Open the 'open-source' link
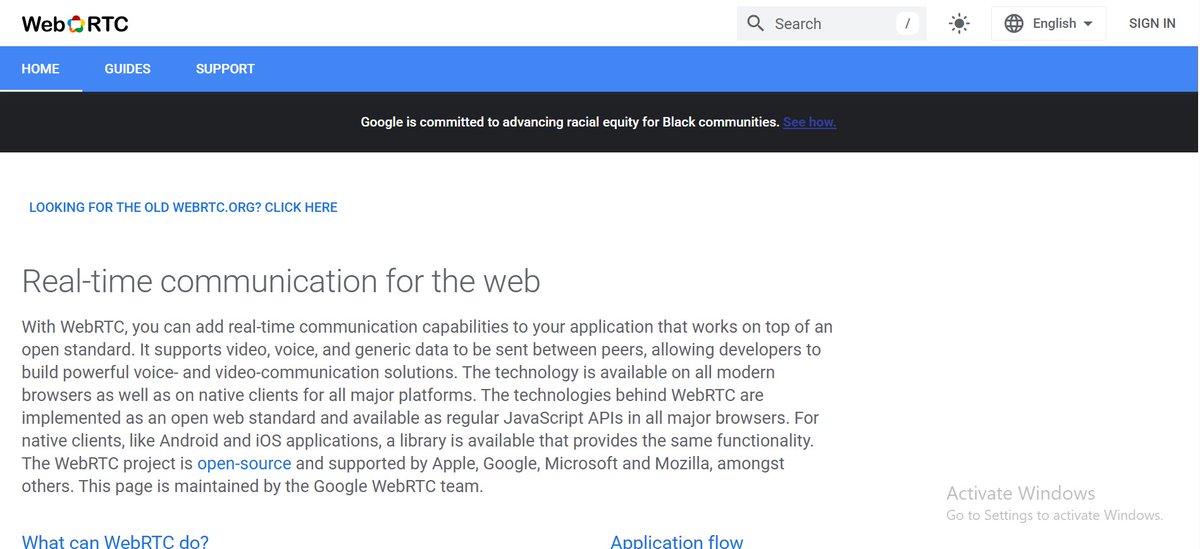 [244, 464]
